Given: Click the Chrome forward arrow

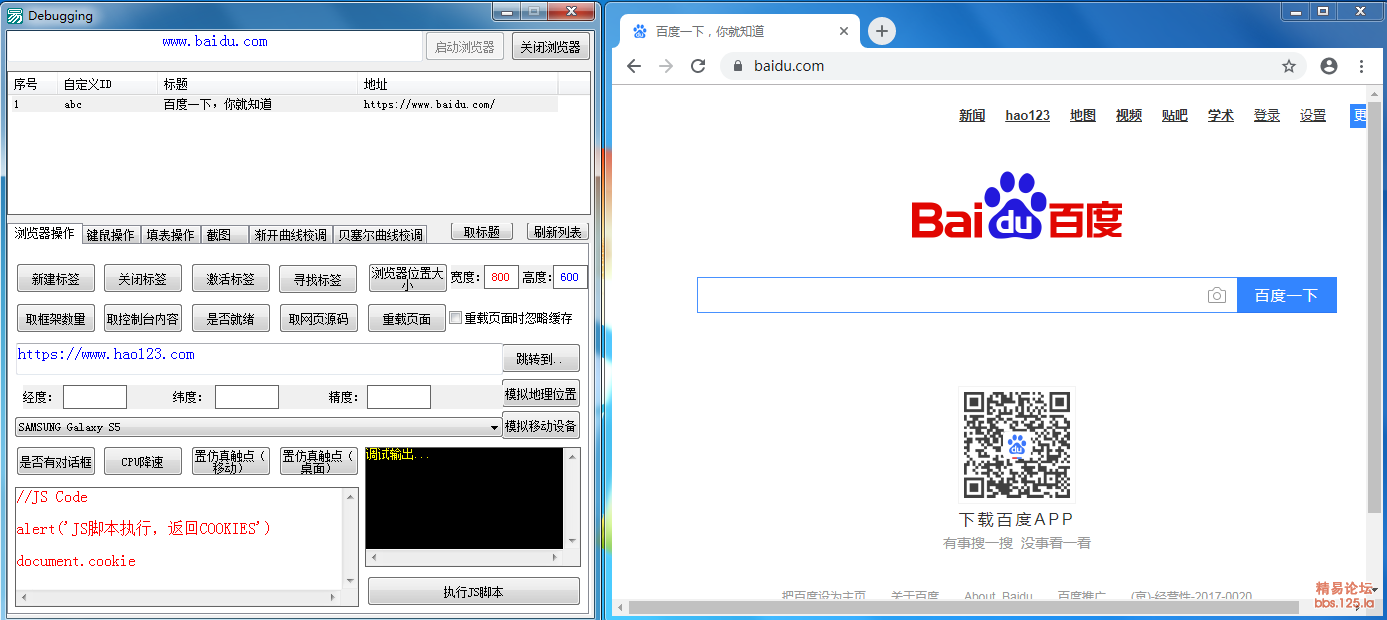Looking at the screenshot, I should click(666, 66).
